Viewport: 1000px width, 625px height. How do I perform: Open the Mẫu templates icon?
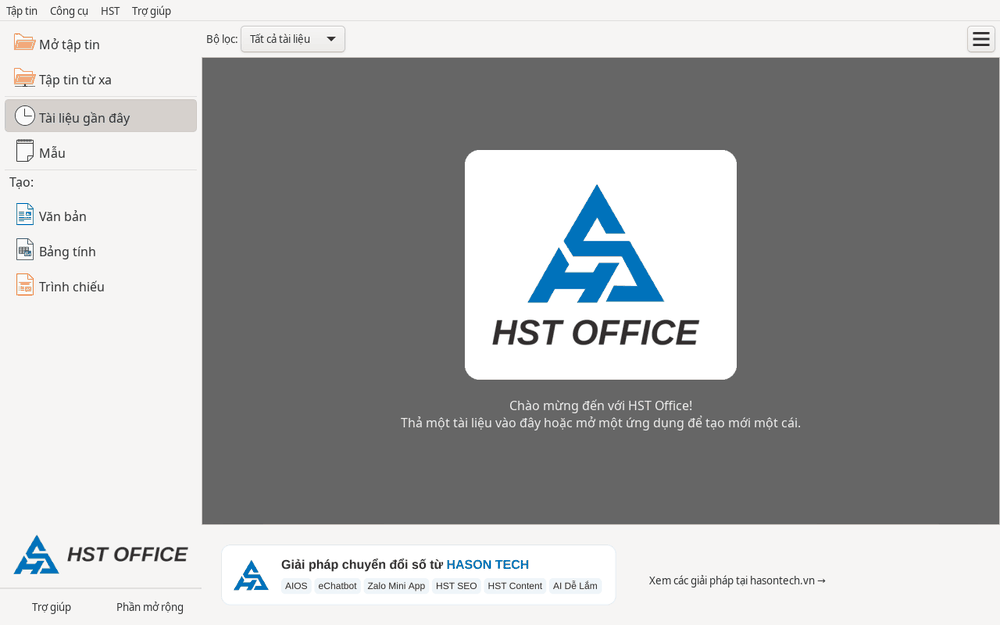tap(24, 151)
